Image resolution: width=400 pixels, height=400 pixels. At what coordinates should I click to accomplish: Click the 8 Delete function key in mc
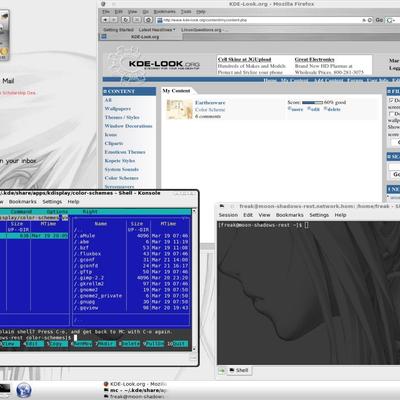(x=129, y=344)
